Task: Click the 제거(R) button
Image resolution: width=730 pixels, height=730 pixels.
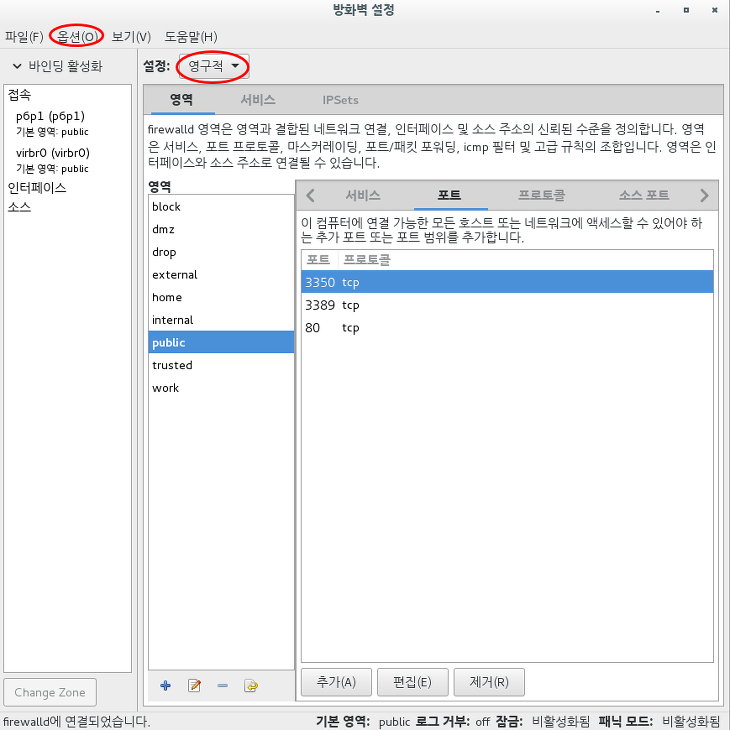Action: [489, 682]
